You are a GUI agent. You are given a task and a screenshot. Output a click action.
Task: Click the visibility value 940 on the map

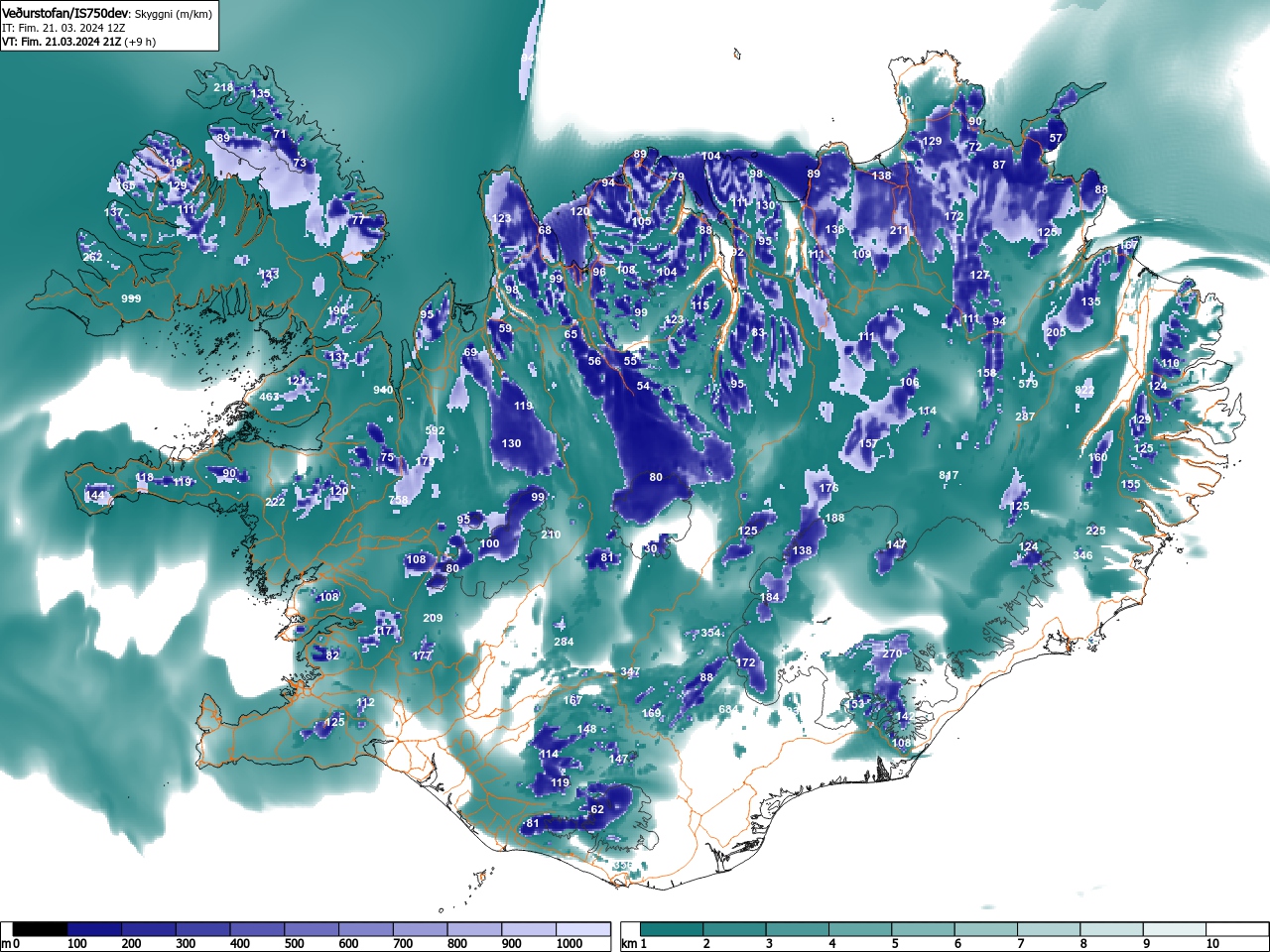(383, 391)
